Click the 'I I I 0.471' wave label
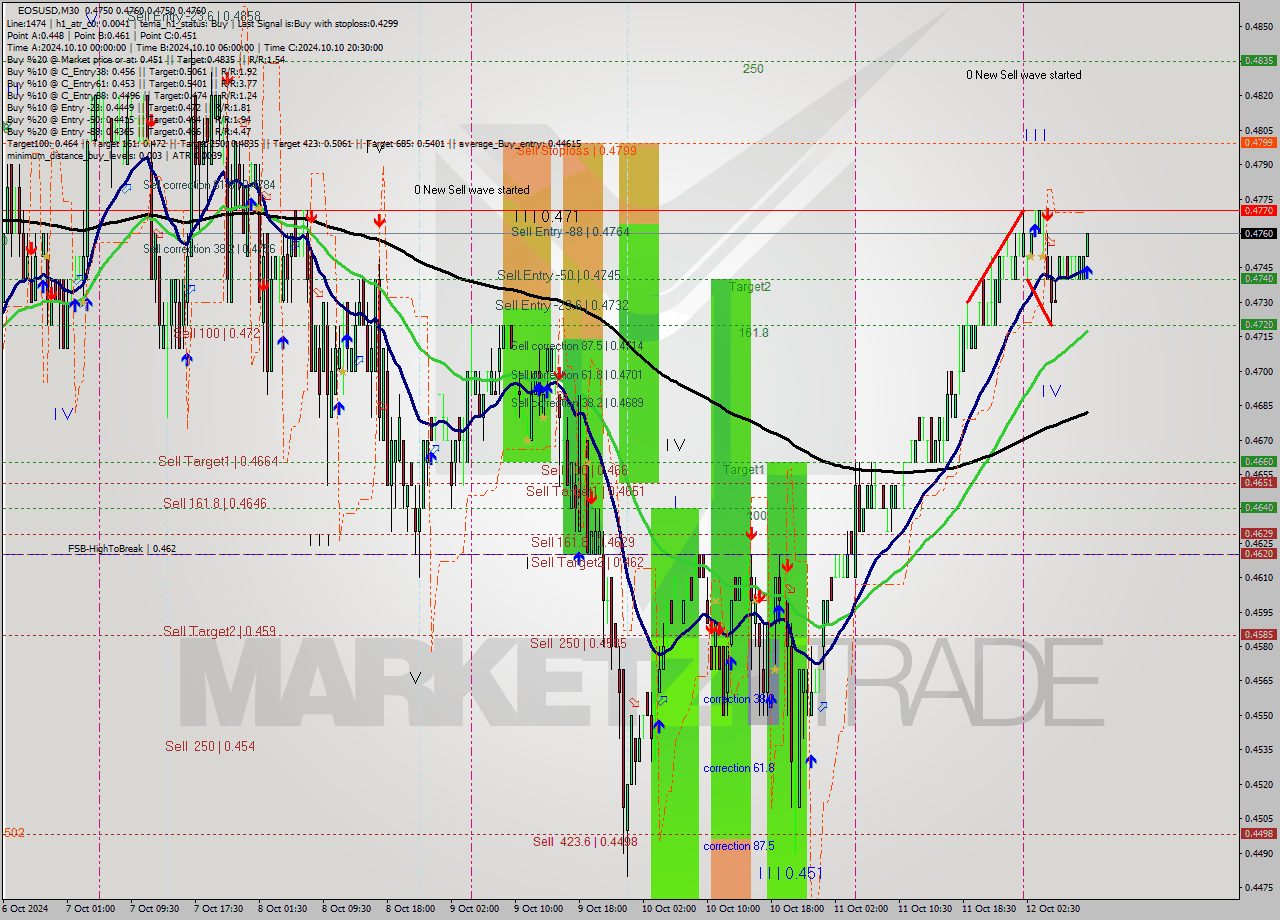Viewport: 1280px width, 920px height. point(546,216)
